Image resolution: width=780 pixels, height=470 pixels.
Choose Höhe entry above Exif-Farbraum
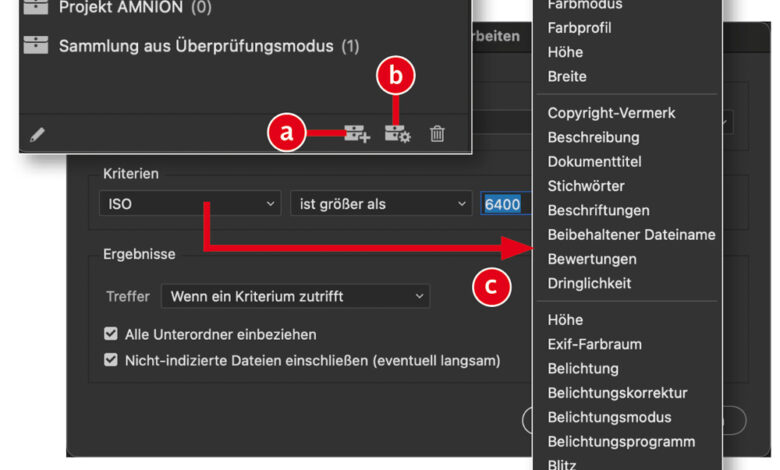point(565,320)
